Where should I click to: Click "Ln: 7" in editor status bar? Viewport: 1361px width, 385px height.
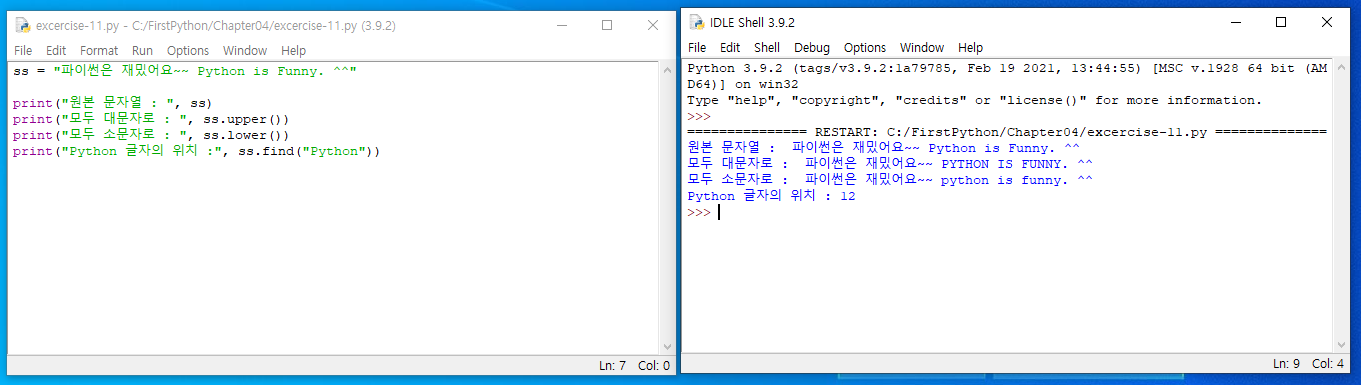point(613,366)
